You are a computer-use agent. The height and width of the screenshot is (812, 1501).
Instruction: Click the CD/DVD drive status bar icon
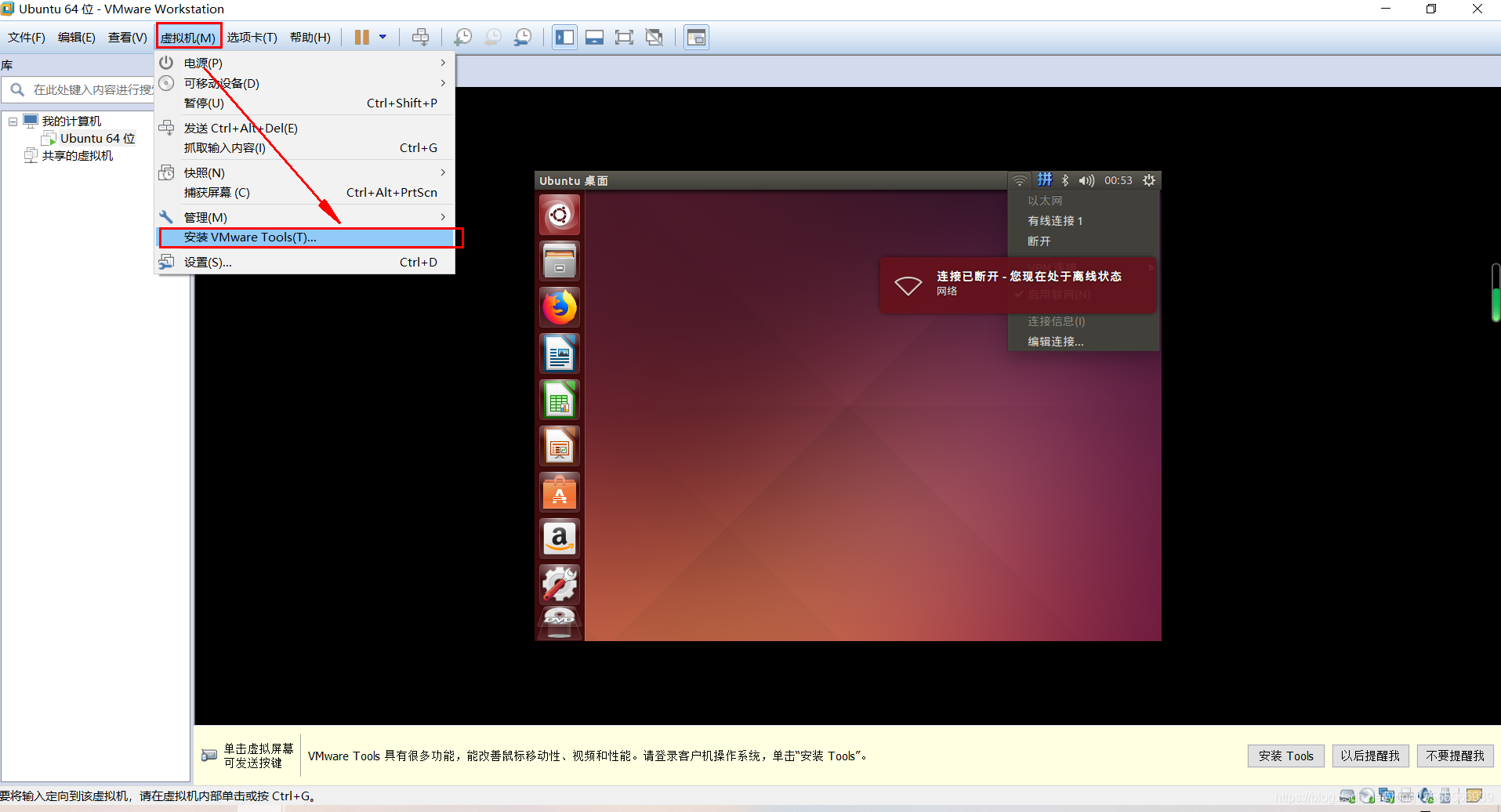pyautogui.click(x=1367, y=796)
